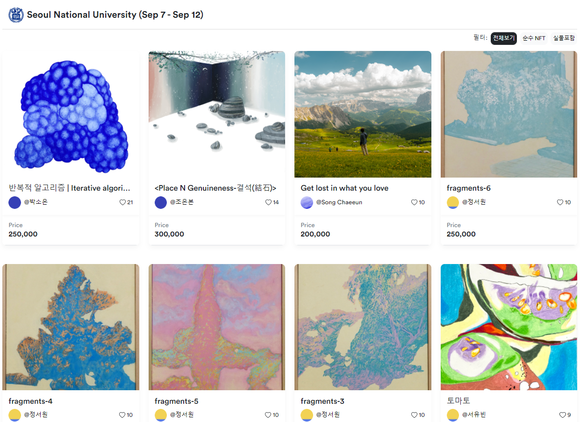This screenshot has width=580, height=422.
Task: Choose the 실물포함 filter option
Action: 564,38
